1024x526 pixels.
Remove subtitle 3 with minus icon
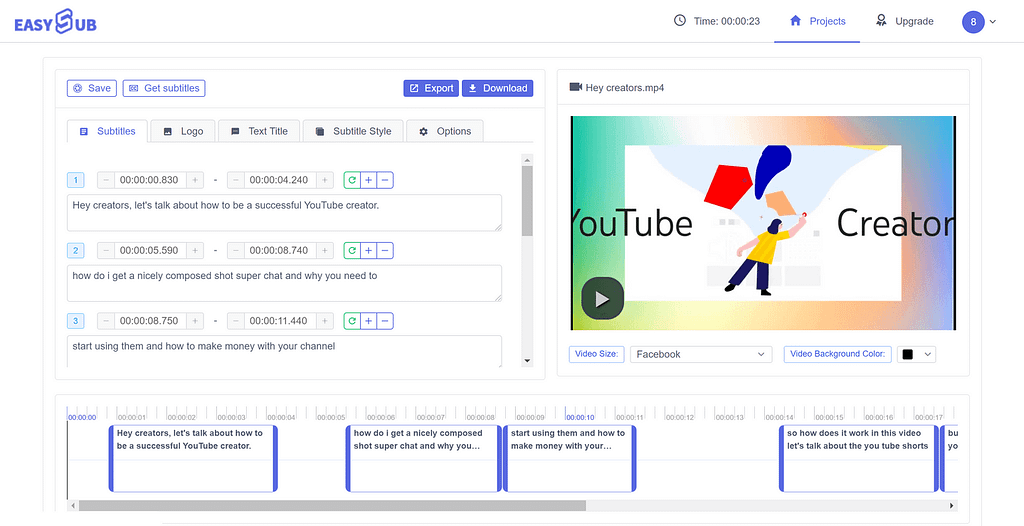coord(385,321)
